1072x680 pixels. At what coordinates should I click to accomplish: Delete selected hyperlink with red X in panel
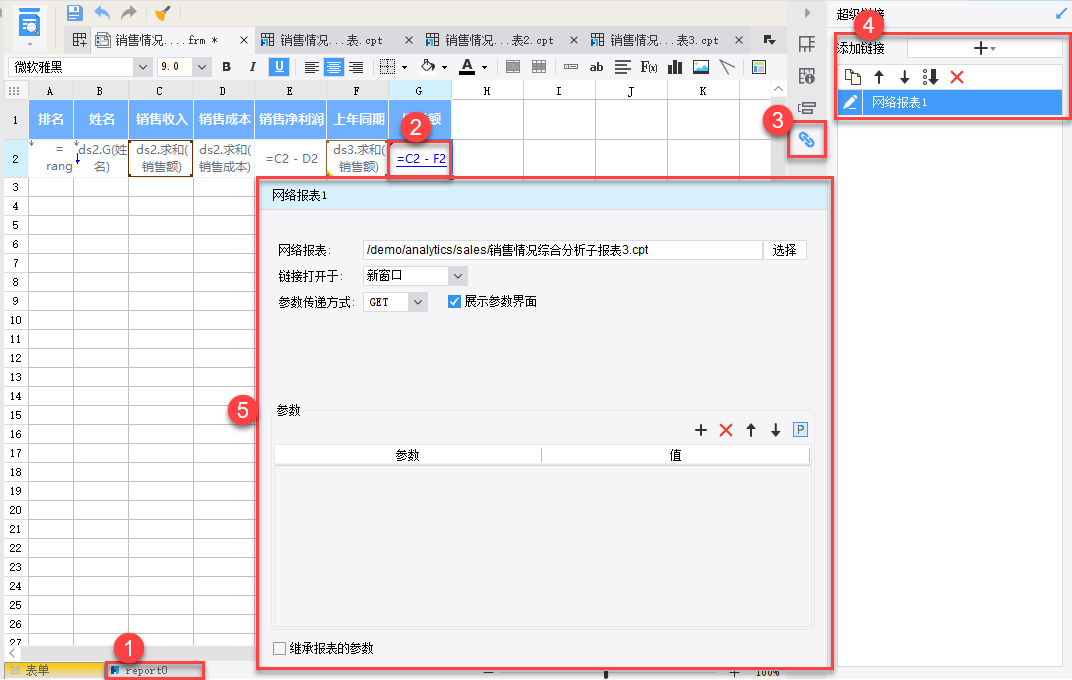pos(956,77)
